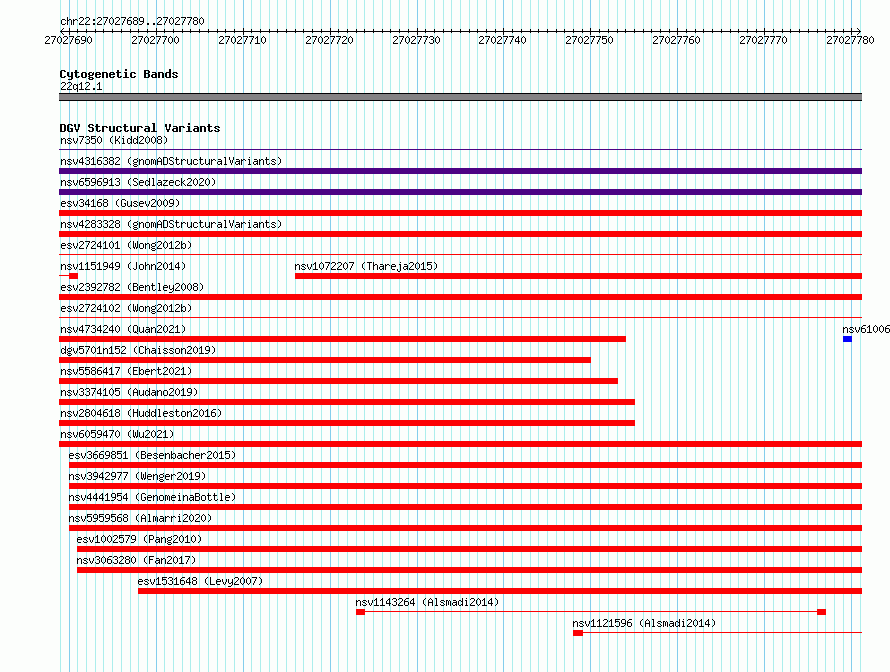Click left red block of nsv1143264
The height and width of the screenshot is (672, 890).
360,612
